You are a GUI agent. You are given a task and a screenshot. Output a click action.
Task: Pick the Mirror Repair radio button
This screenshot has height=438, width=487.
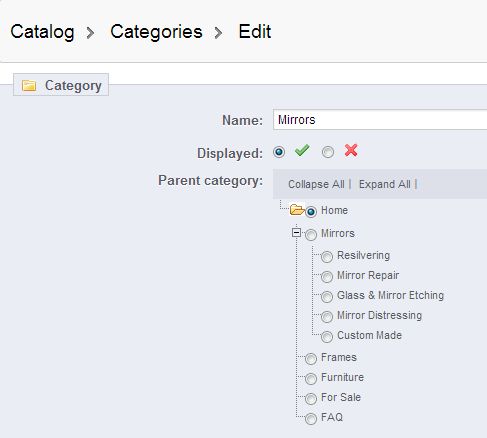click(327, 277)
